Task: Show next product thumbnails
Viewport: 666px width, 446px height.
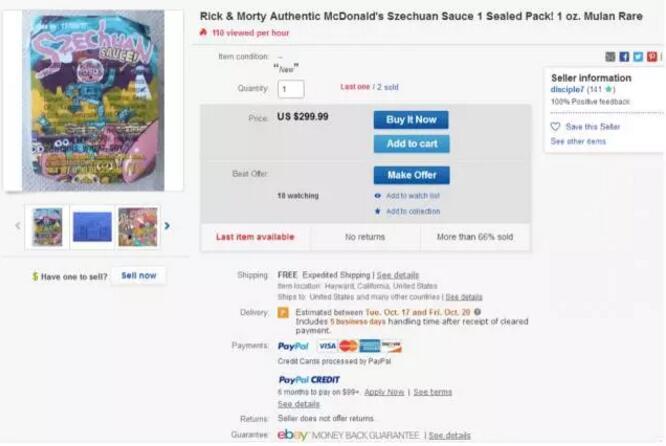Action: pos(167,226)
